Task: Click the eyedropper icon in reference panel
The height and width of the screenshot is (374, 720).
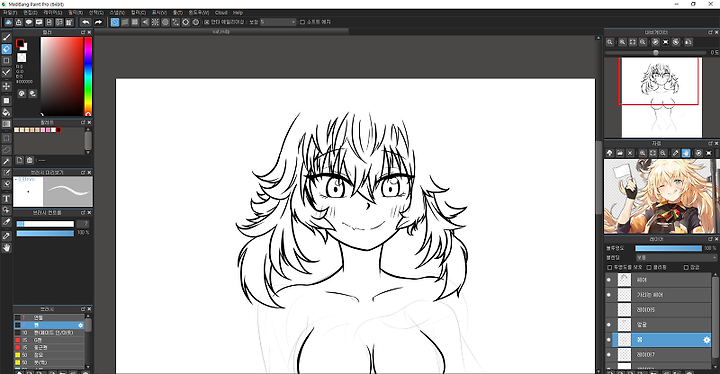Action: click(x=675, y=153)
